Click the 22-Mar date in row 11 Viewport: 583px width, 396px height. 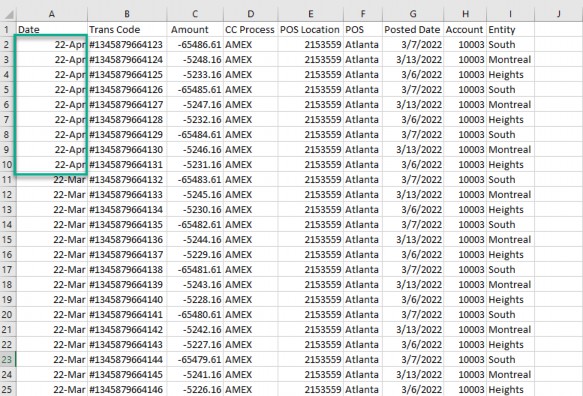52,180
